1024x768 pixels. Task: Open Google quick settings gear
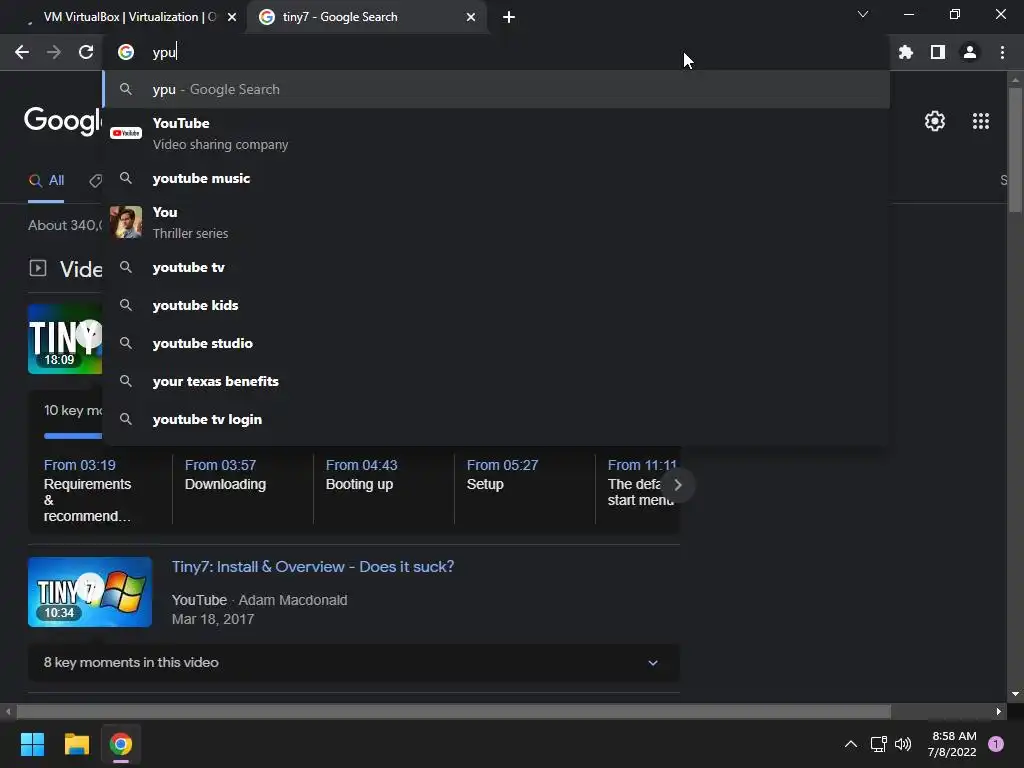[x=935, y=121]
